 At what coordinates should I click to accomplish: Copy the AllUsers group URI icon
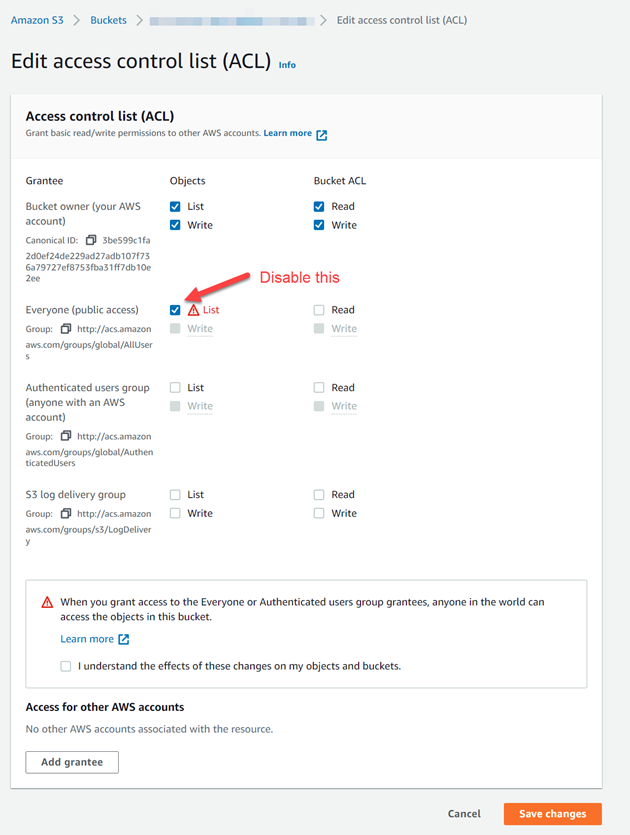point(66,329)
